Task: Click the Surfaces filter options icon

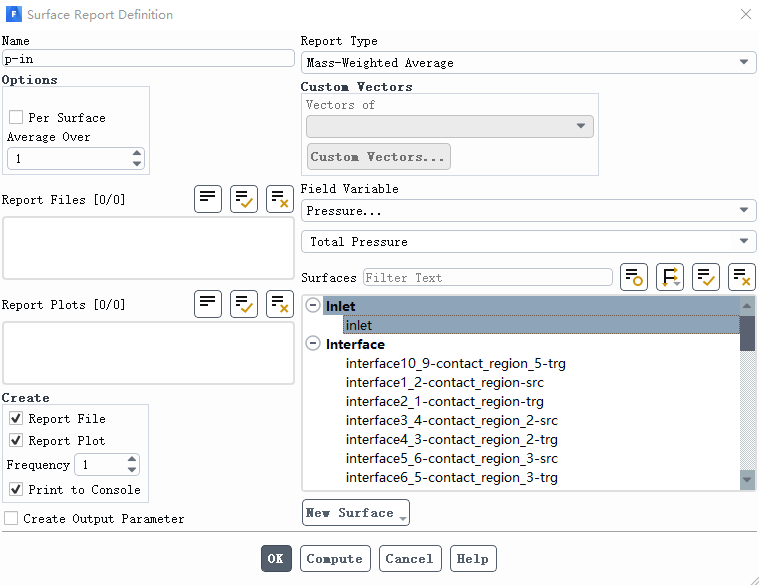Action: coord(634,277)
